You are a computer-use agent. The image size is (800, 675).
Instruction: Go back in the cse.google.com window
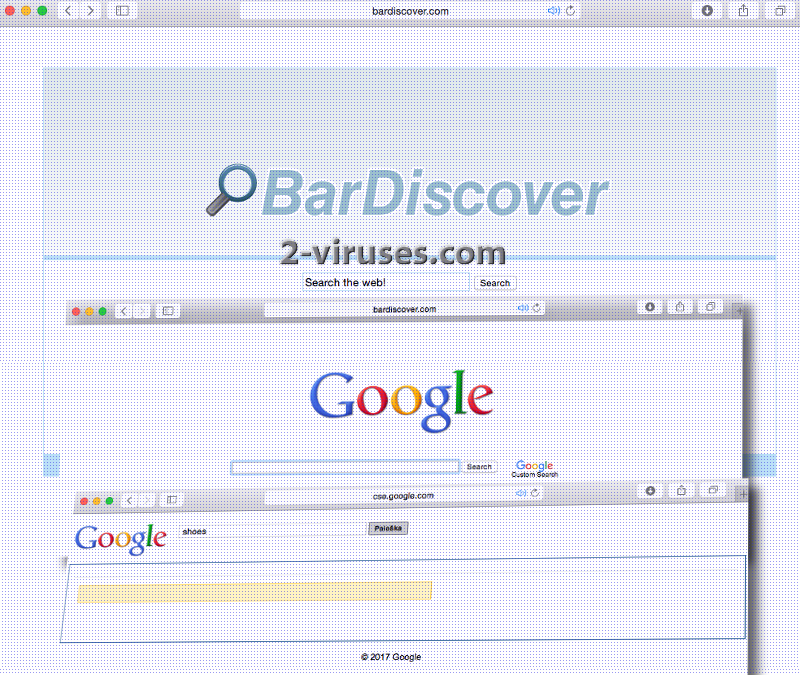click(129, 501)
